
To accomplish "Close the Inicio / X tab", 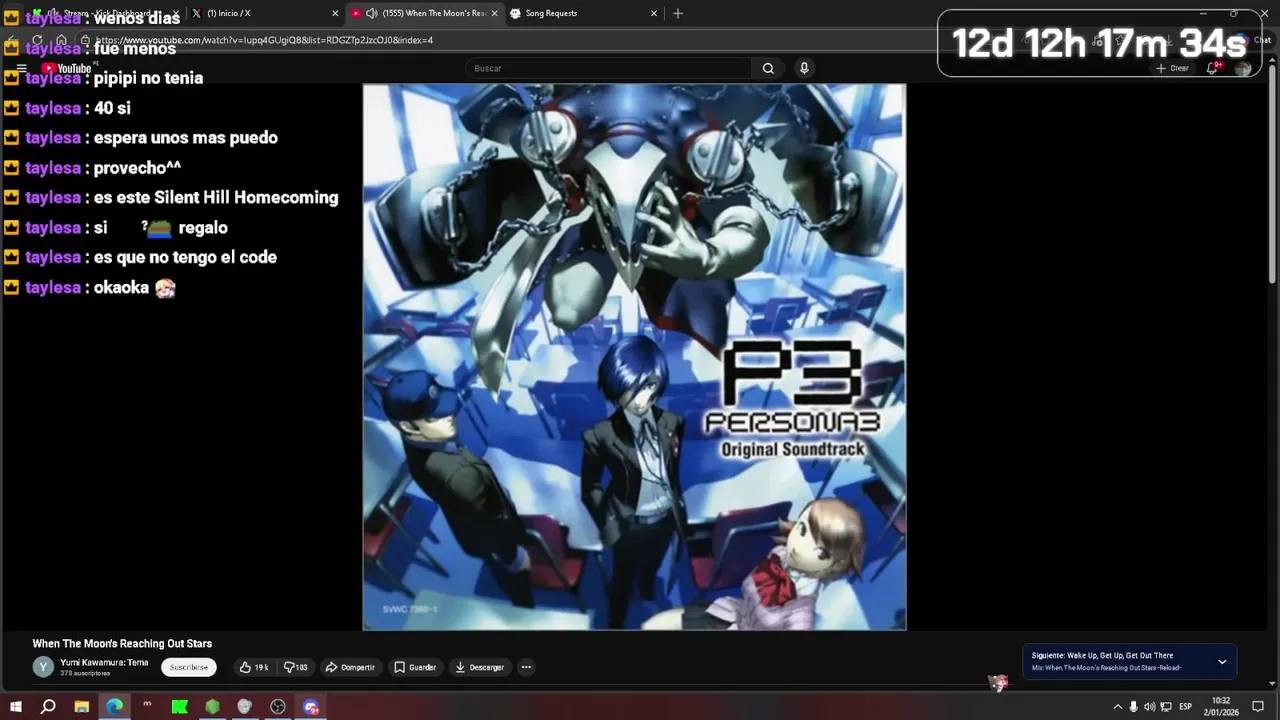I will tap(335, 13).
